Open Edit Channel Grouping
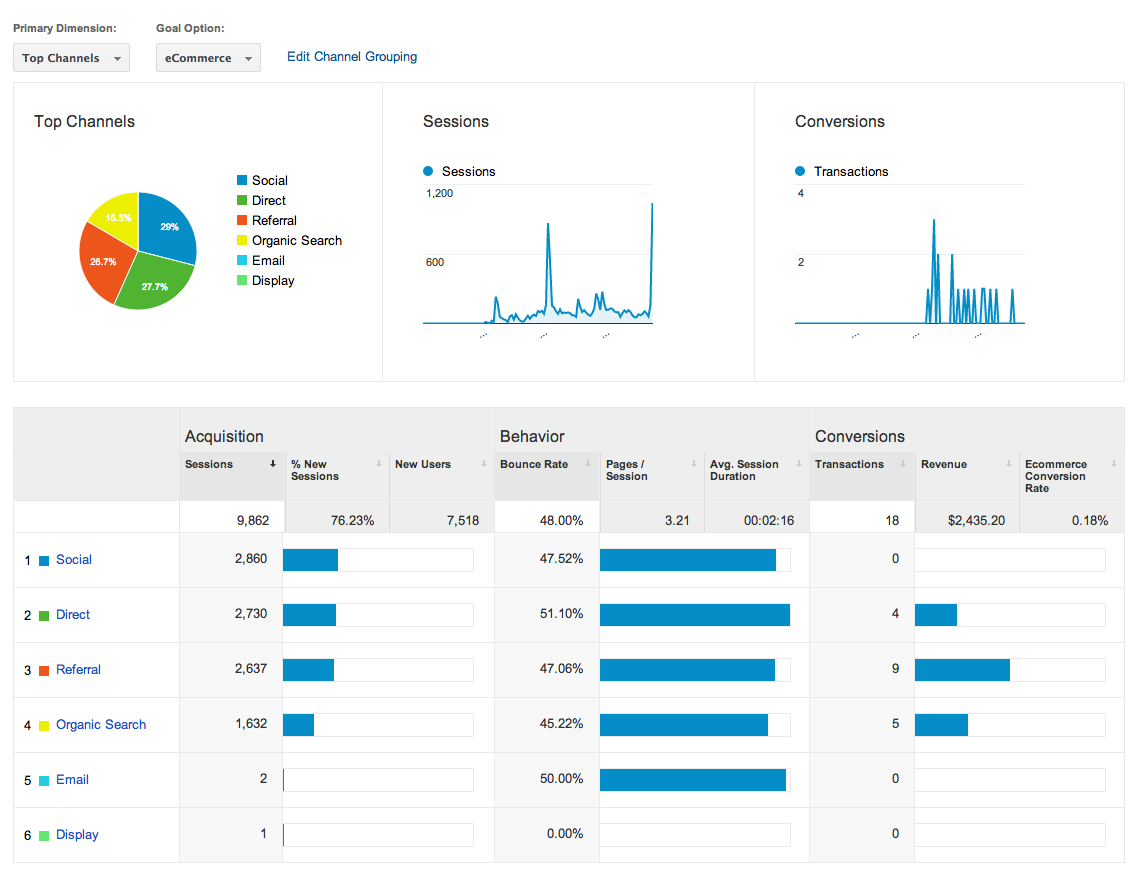The height and width of the screenshot is (881, 1135). (351, 57)
